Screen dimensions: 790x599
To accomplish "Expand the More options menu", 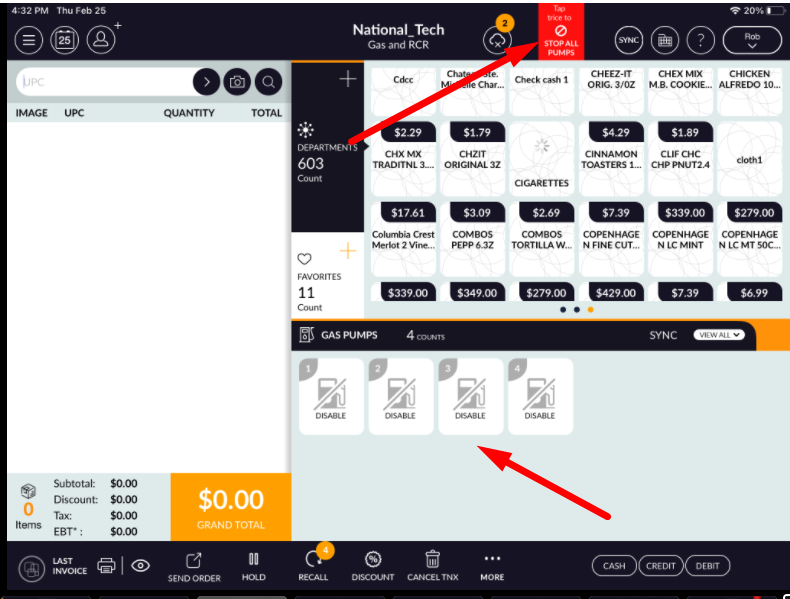I will click(492, 565).
